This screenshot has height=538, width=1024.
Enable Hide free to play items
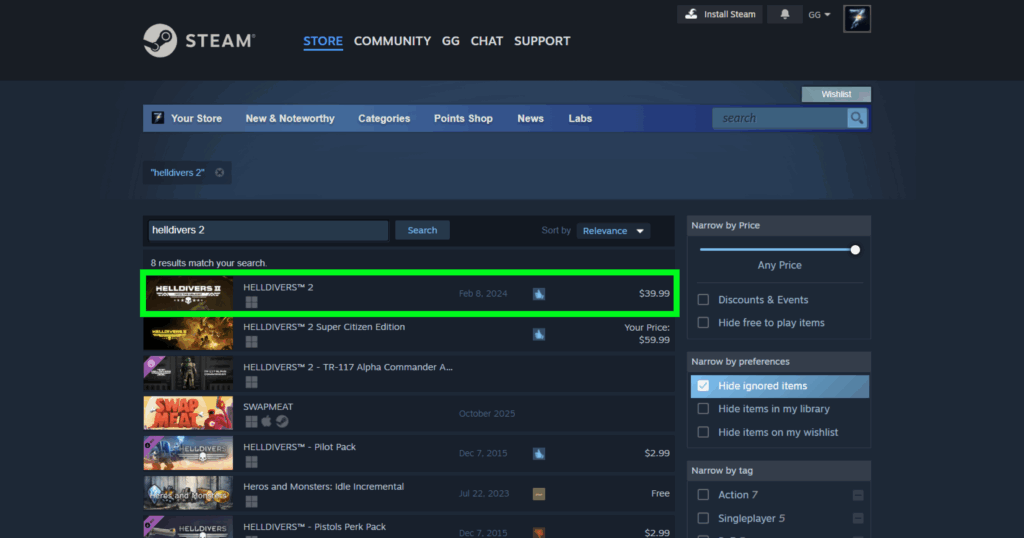(x=703, y=323)
